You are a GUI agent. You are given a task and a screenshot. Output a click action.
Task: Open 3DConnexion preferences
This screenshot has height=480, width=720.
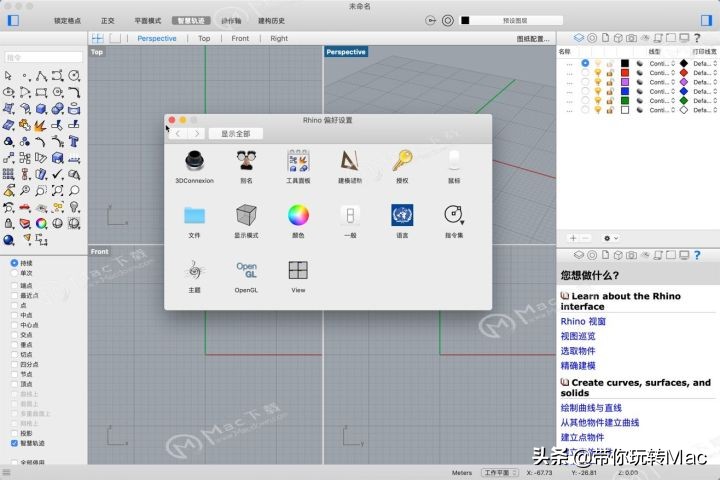tap(194, 161)
